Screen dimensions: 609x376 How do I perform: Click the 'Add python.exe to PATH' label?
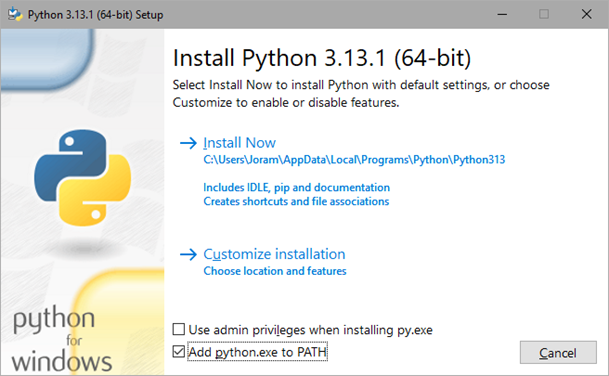258,352
